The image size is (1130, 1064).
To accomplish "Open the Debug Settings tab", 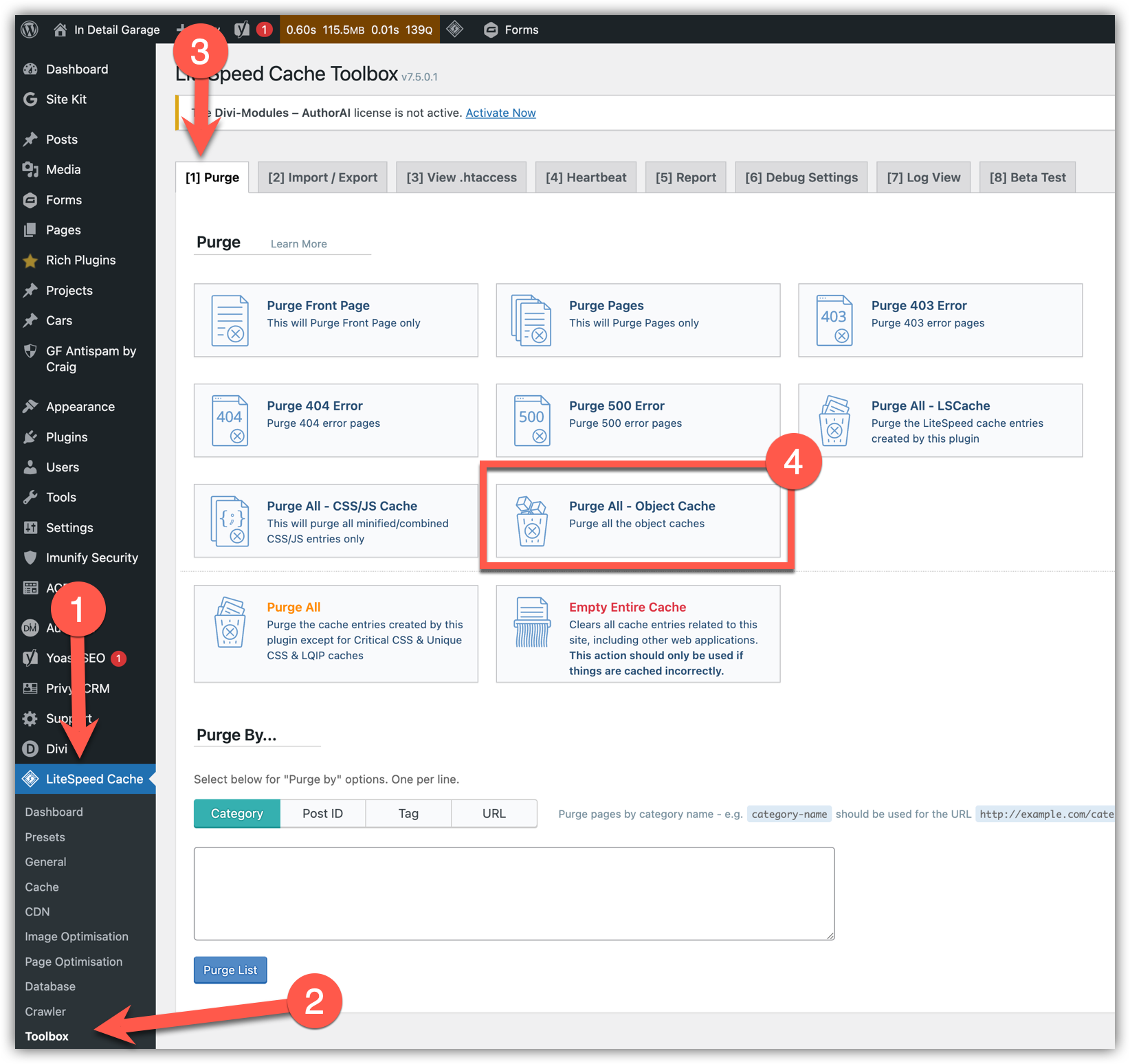I will click(801, 177).
